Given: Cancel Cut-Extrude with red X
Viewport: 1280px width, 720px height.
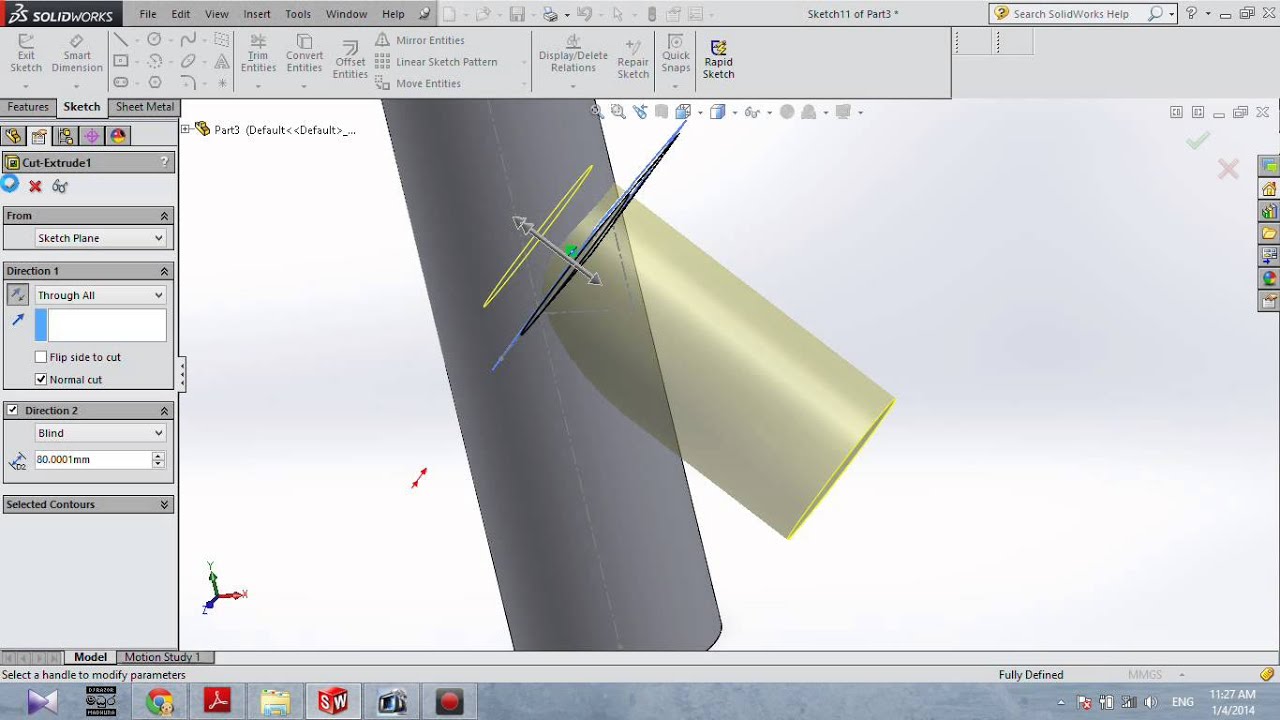Looking at the screenshot, I should [35, 186].
